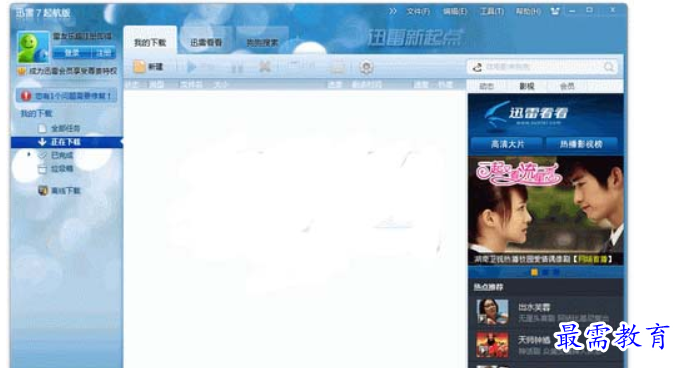The width and height of the screenshot is (678, 368).
Task: Open the 工具(T) menu
Action: pyautogui.click(x=492, y=11)
